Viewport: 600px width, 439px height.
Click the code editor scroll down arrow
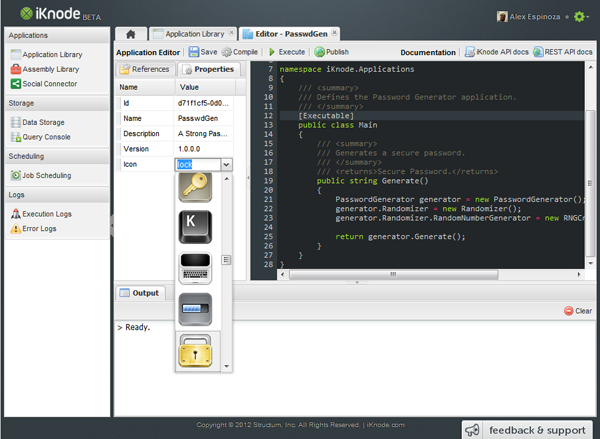tap(591, 263)
